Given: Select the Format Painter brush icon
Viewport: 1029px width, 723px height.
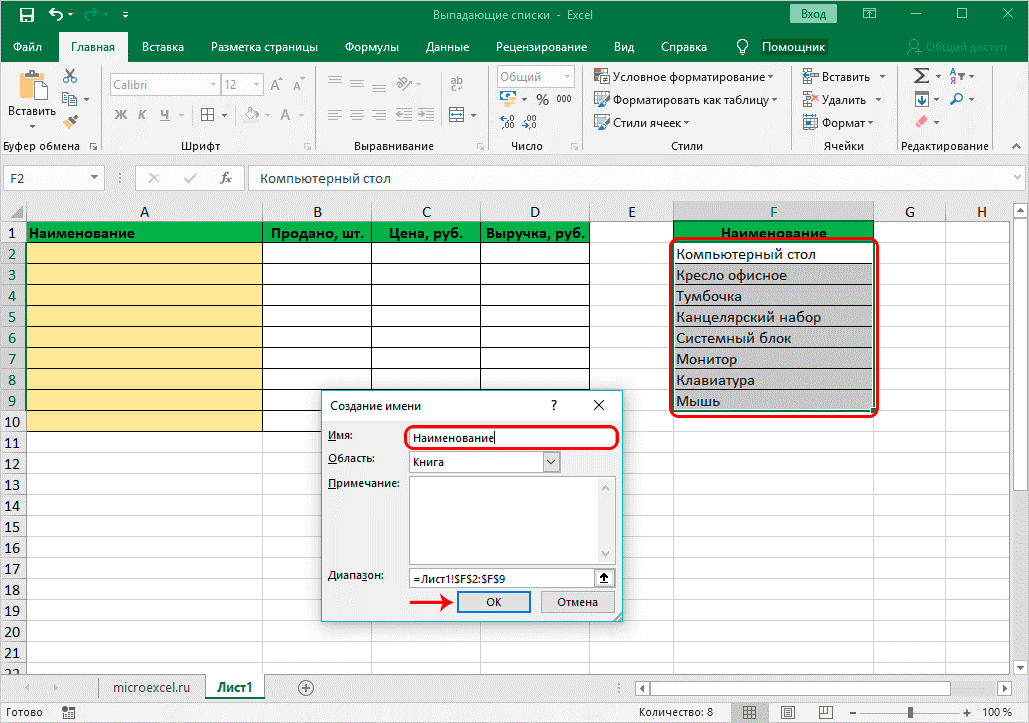Looking at the screenshot, I should [x=70, y=121].
